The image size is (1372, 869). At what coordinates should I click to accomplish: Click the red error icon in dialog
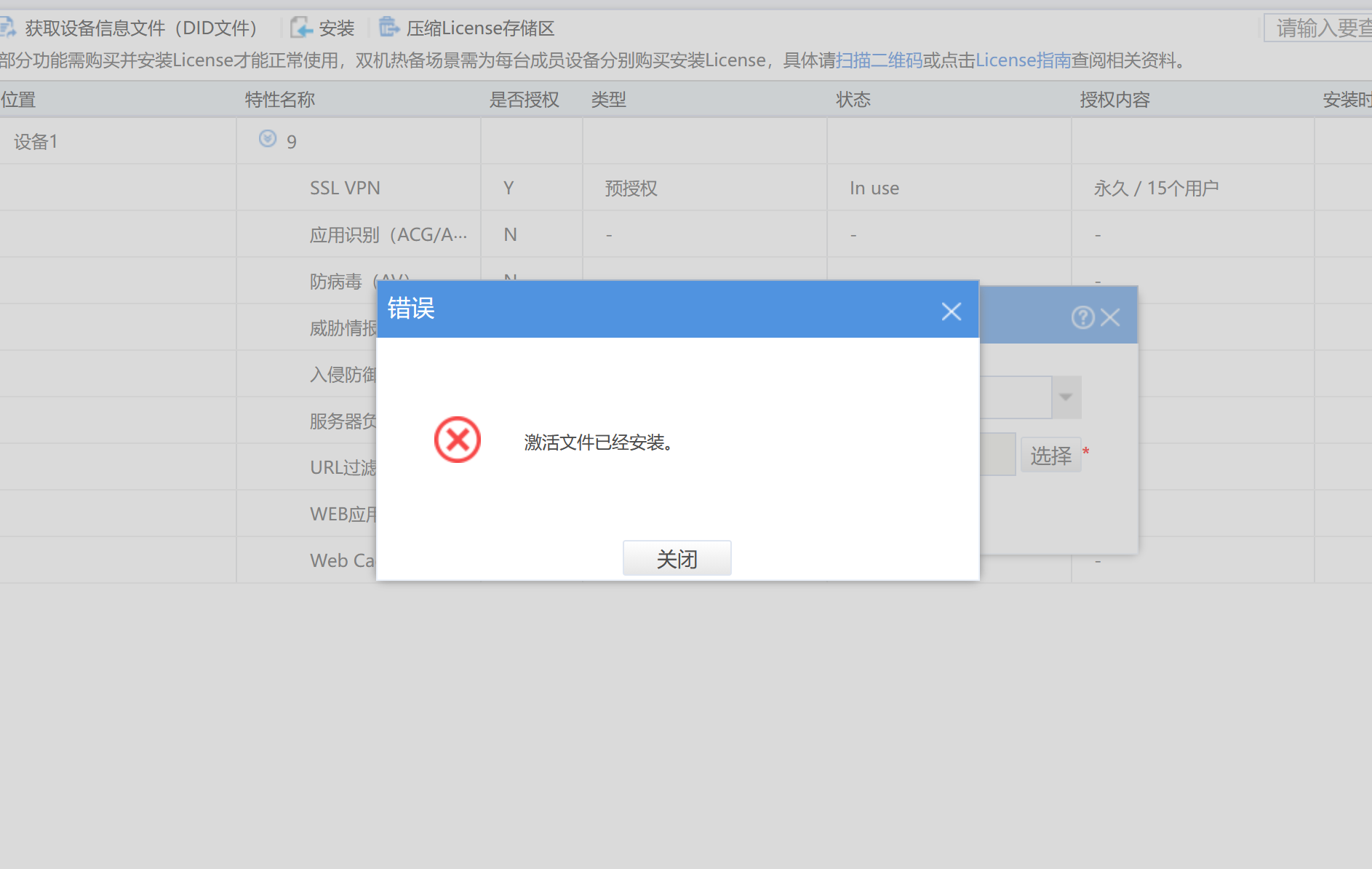(x=457, y=440)
